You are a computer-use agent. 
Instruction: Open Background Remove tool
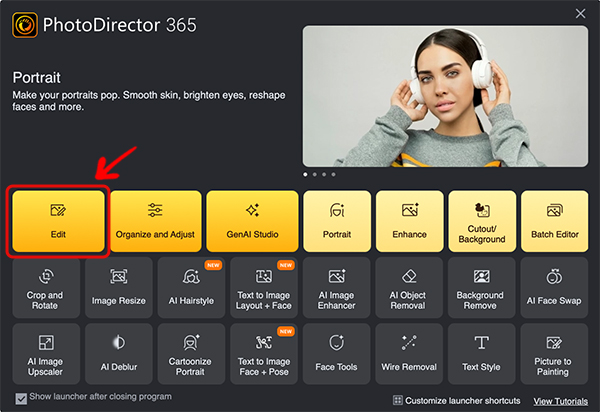click(481, 288)
